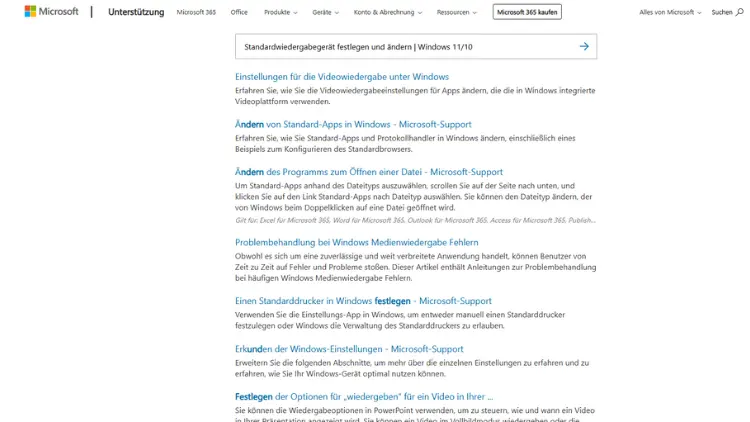
Task: Open Ändern von Standard-Apps in Windows result
Action: 353,124
